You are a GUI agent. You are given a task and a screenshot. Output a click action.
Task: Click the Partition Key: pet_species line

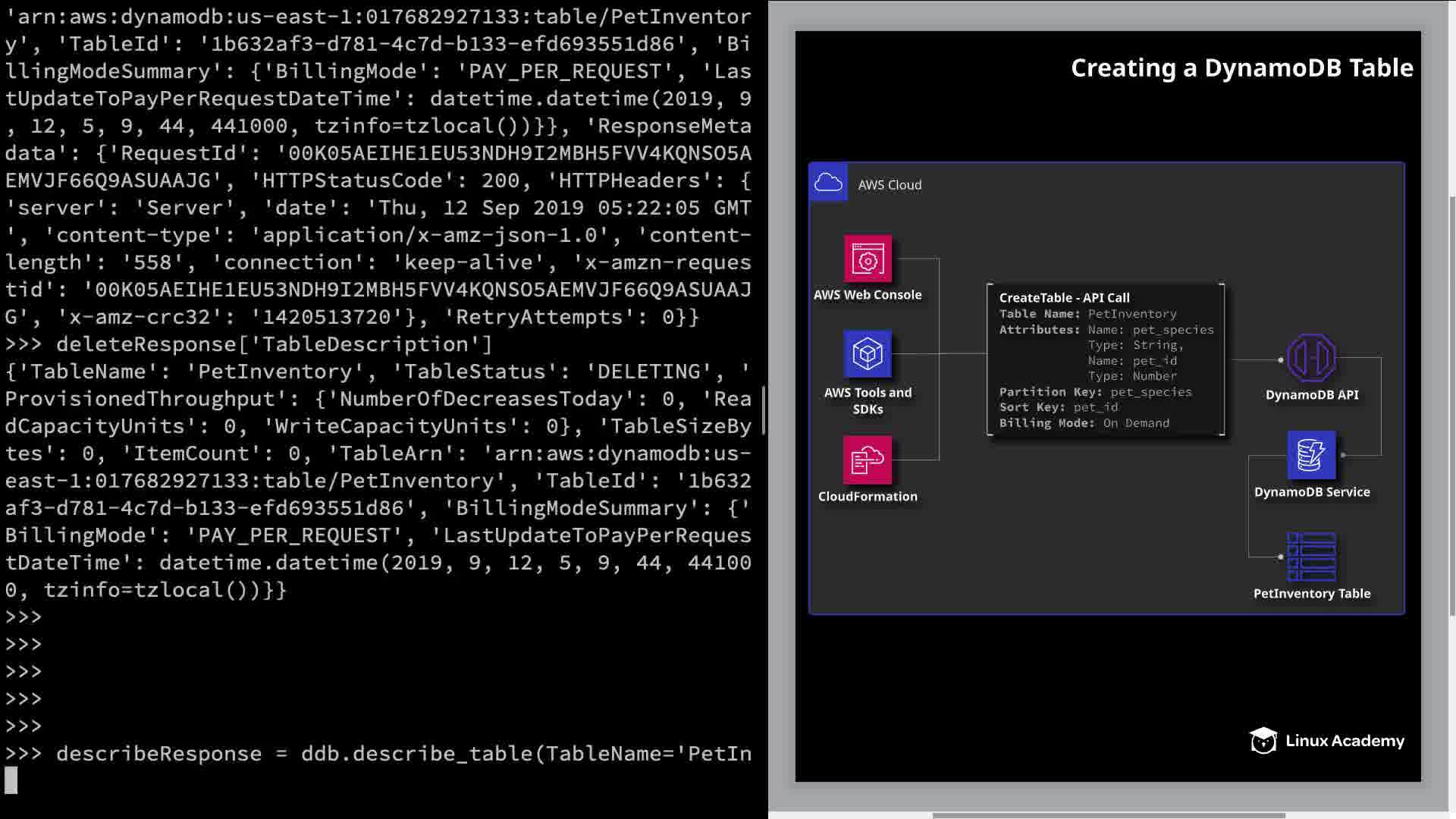pyautogui.click(x=1095, y=392)
